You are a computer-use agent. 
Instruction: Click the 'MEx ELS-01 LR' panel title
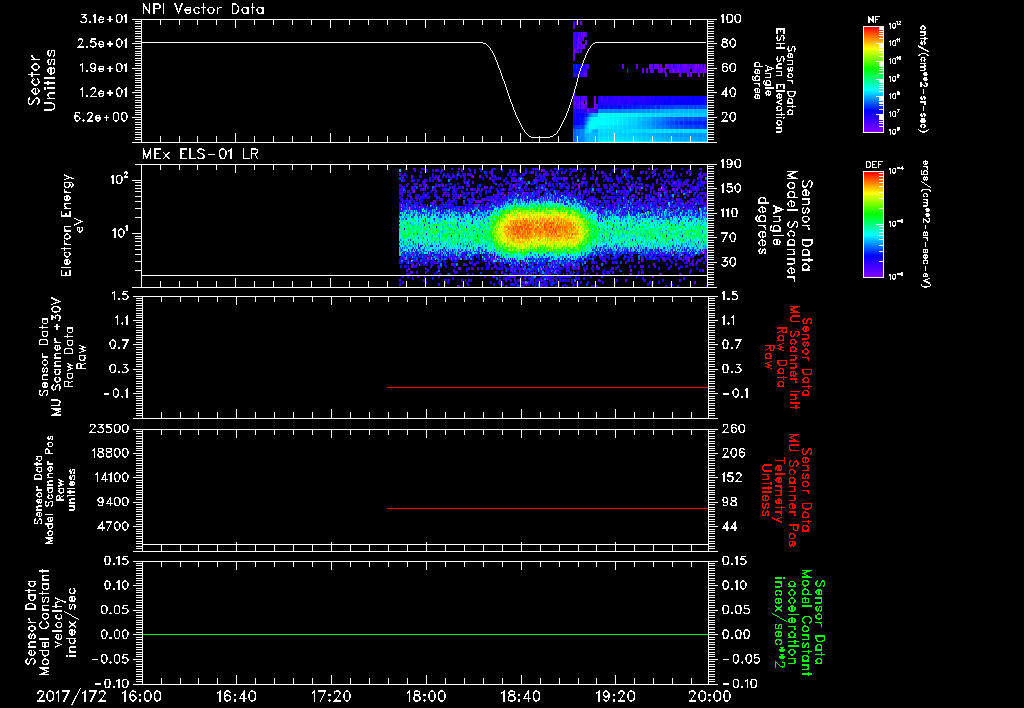[x=200, y=154]
